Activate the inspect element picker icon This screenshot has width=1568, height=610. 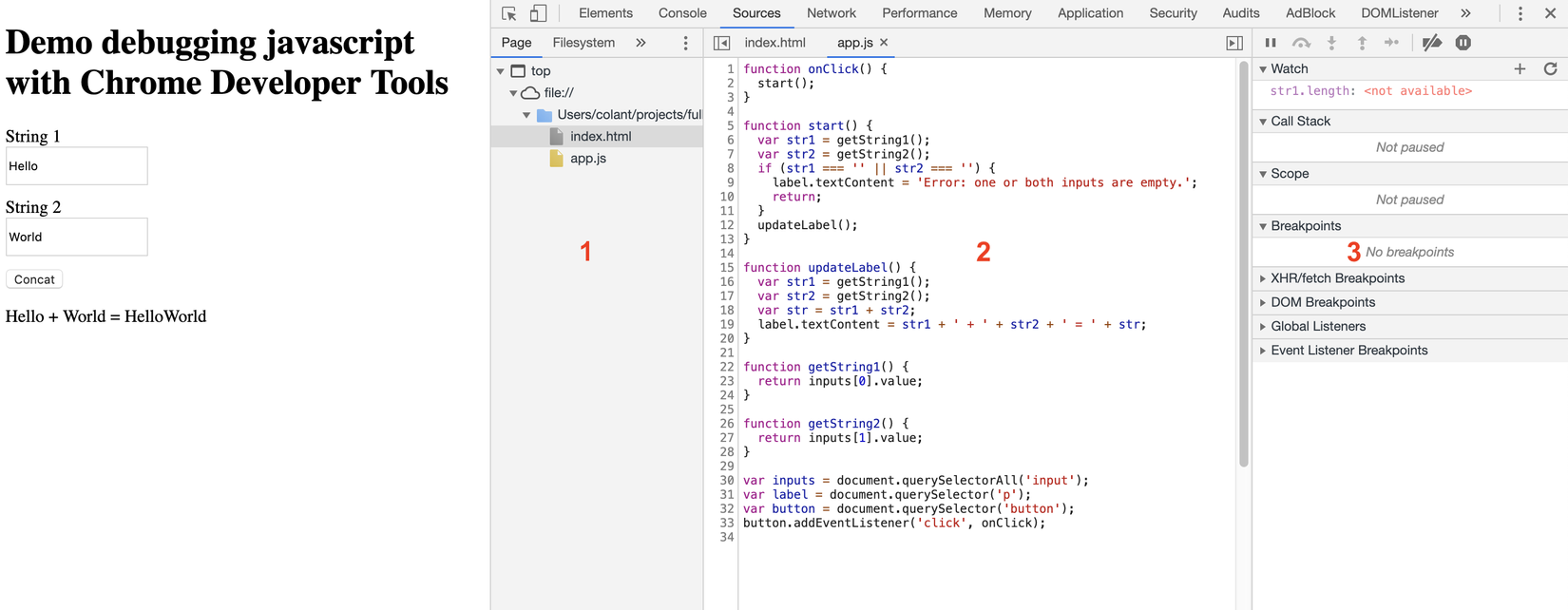(509, 13)
